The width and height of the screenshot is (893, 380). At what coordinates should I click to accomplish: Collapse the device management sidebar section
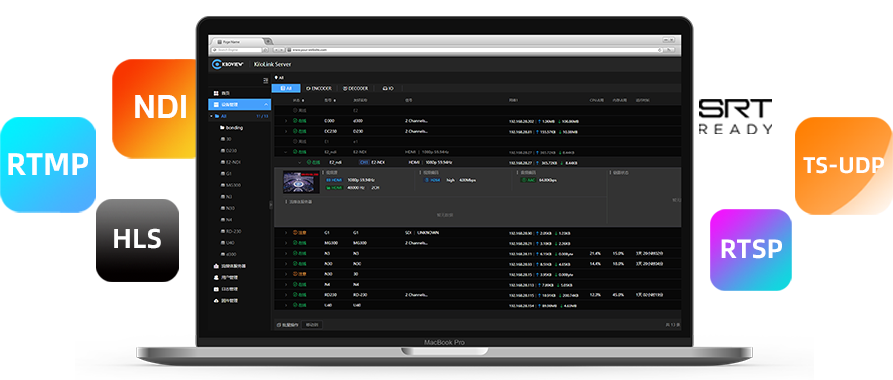266,104
